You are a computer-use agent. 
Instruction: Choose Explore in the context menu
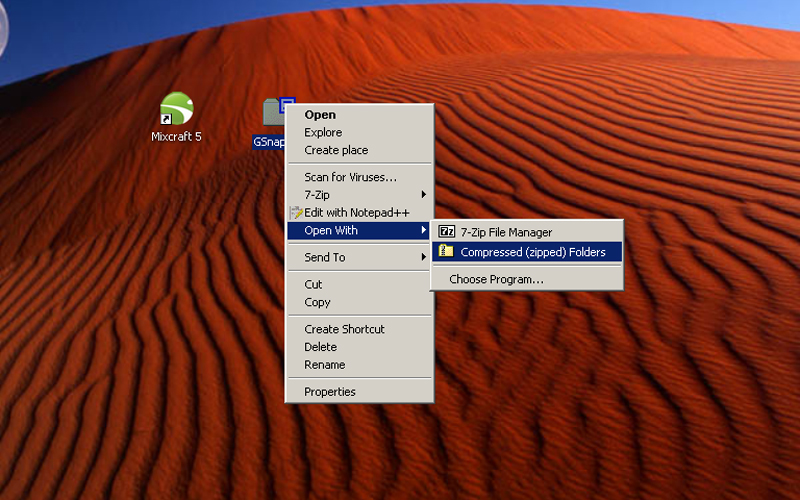pyautogui.click(x=359, y=133)
